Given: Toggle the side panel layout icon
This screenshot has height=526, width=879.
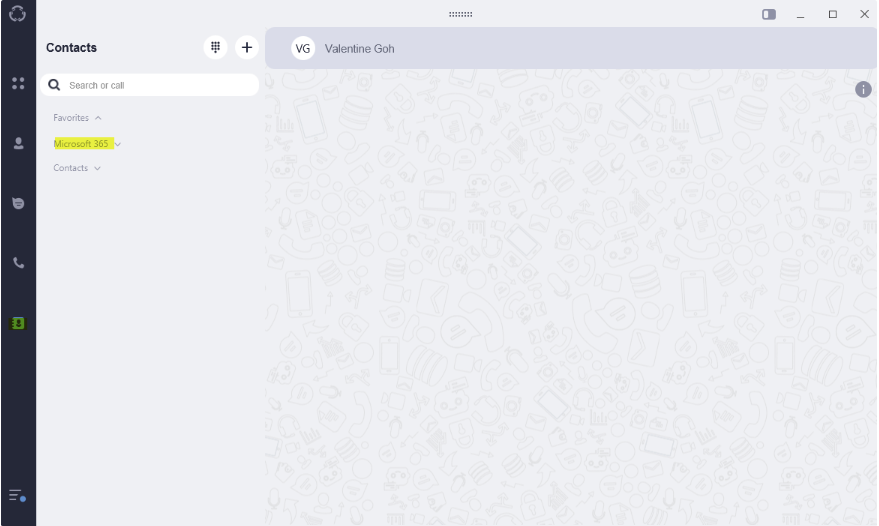Looking at the screenshot, I should [769, 14].
